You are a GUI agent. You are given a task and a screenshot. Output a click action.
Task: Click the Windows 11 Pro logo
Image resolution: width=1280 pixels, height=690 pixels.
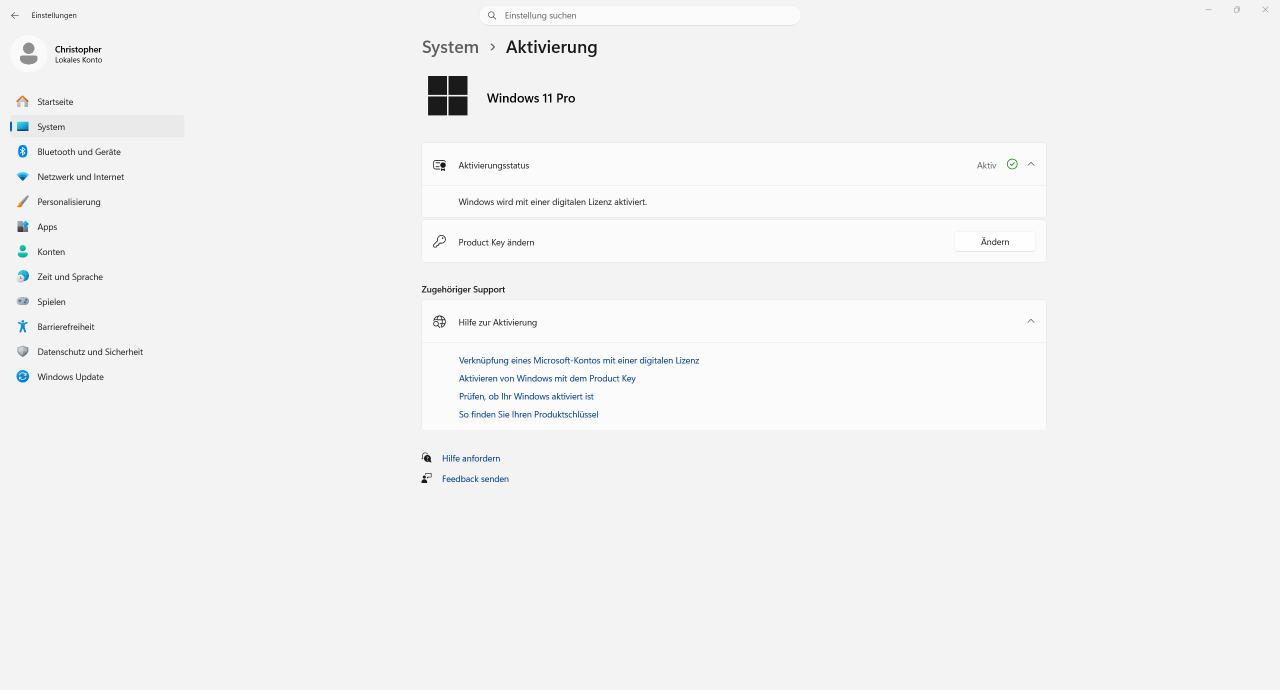point(448,96)
